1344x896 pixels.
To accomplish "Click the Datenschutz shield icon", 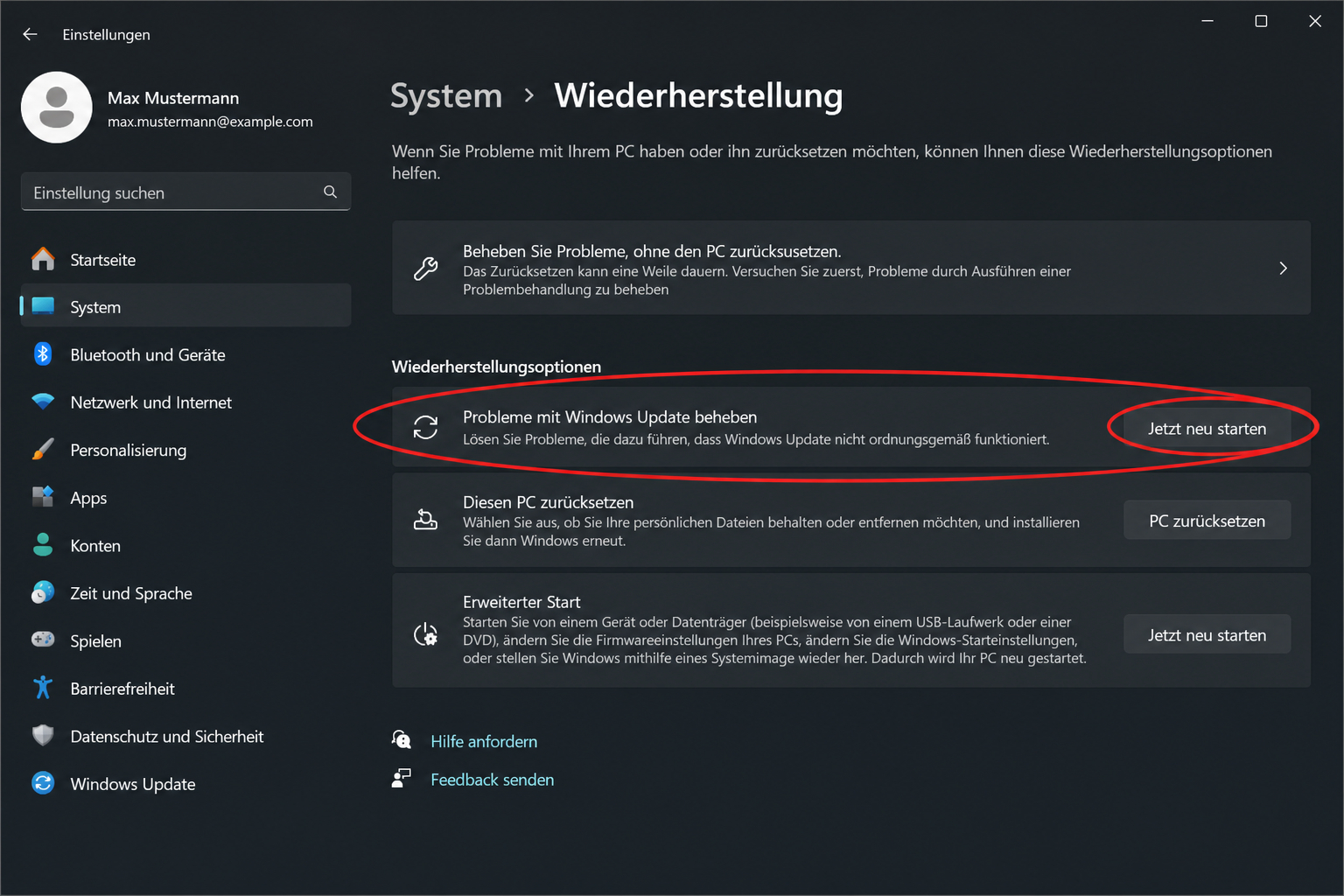I will (x=43, y=735).
